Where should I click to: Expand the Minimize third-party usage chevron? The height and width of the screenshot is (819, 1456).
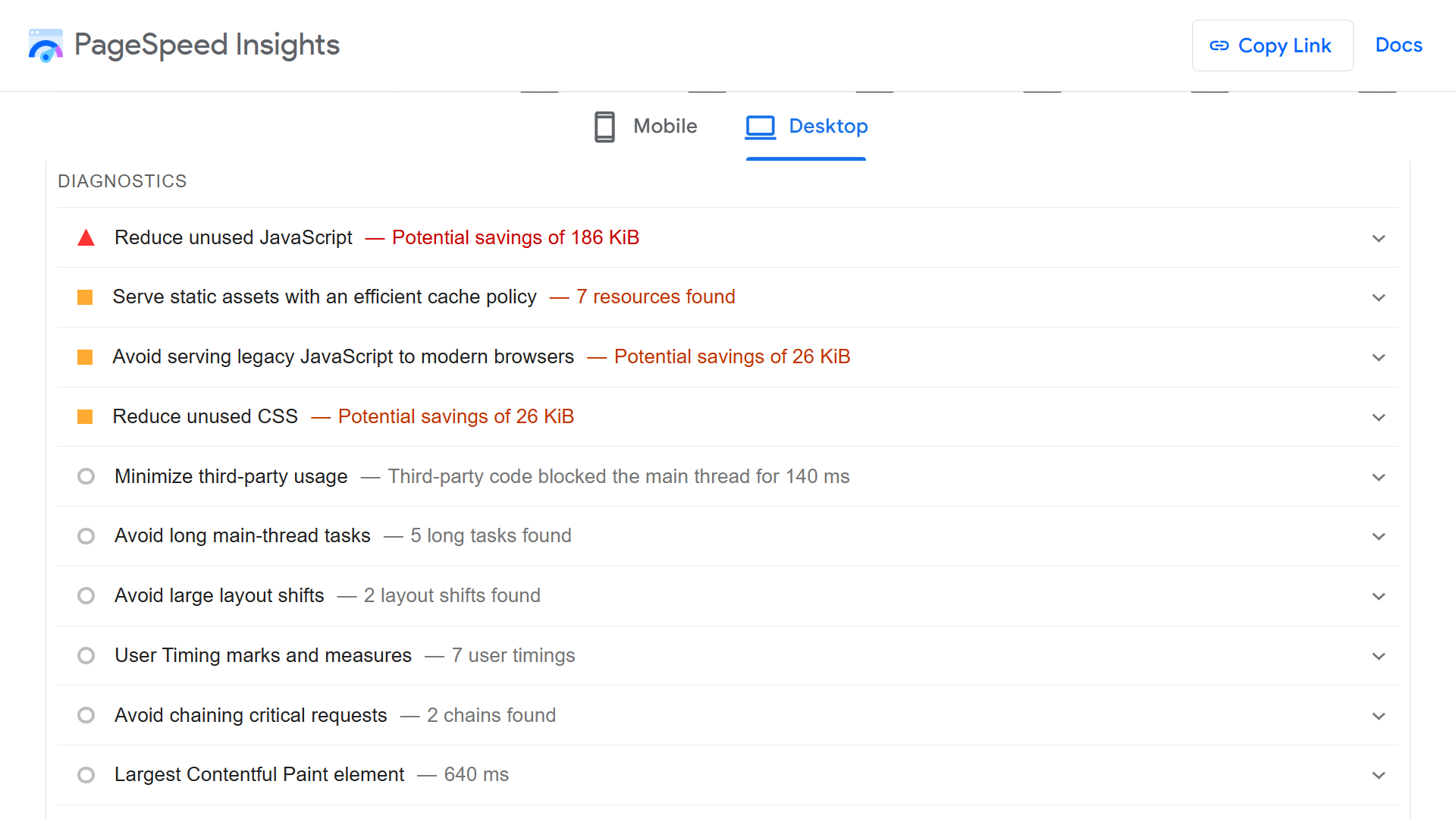[x=1379, y=477]
